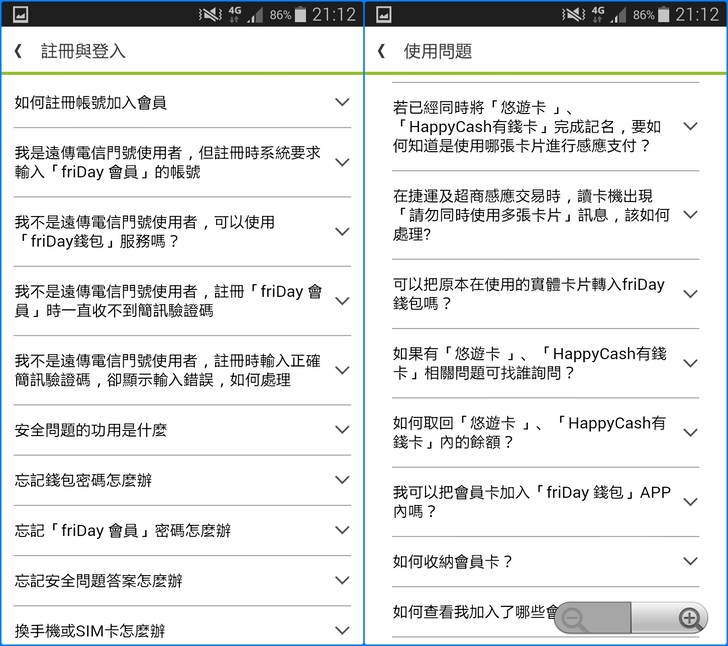Open picture notification icon in right status bar

pos(384,14)
